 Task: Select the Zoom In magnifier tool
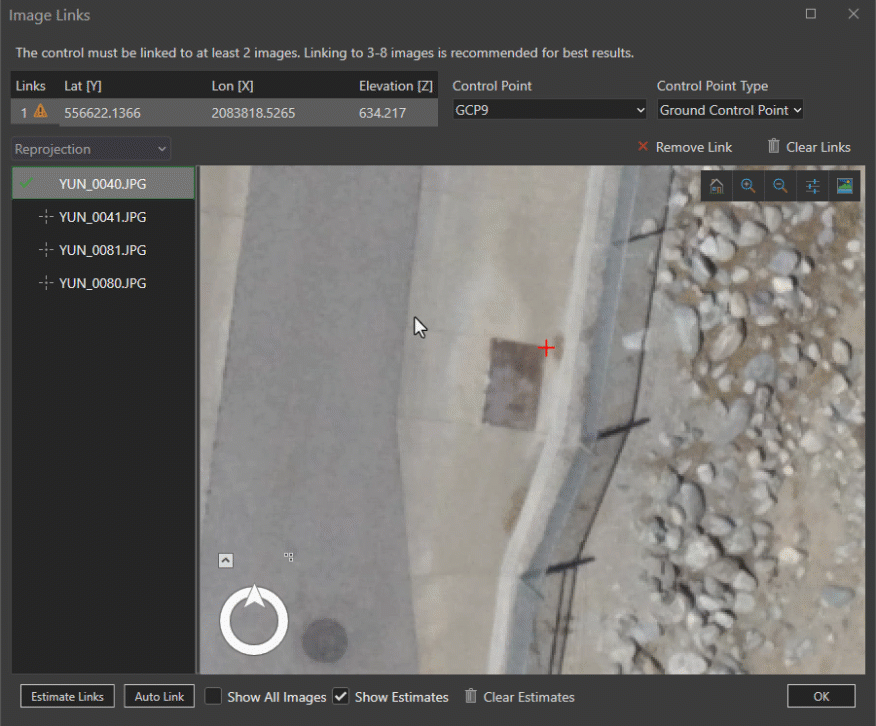748,185
